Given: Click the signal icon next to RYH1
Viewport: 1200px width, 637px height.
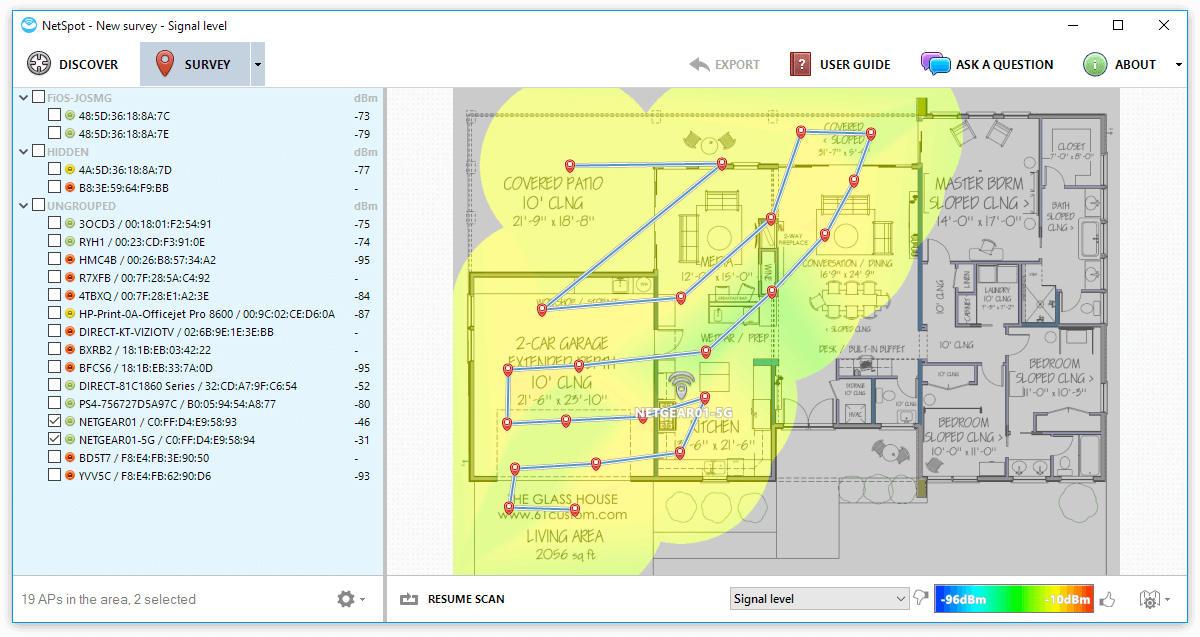Looking at the screenshot, I should tap(70, 242).
